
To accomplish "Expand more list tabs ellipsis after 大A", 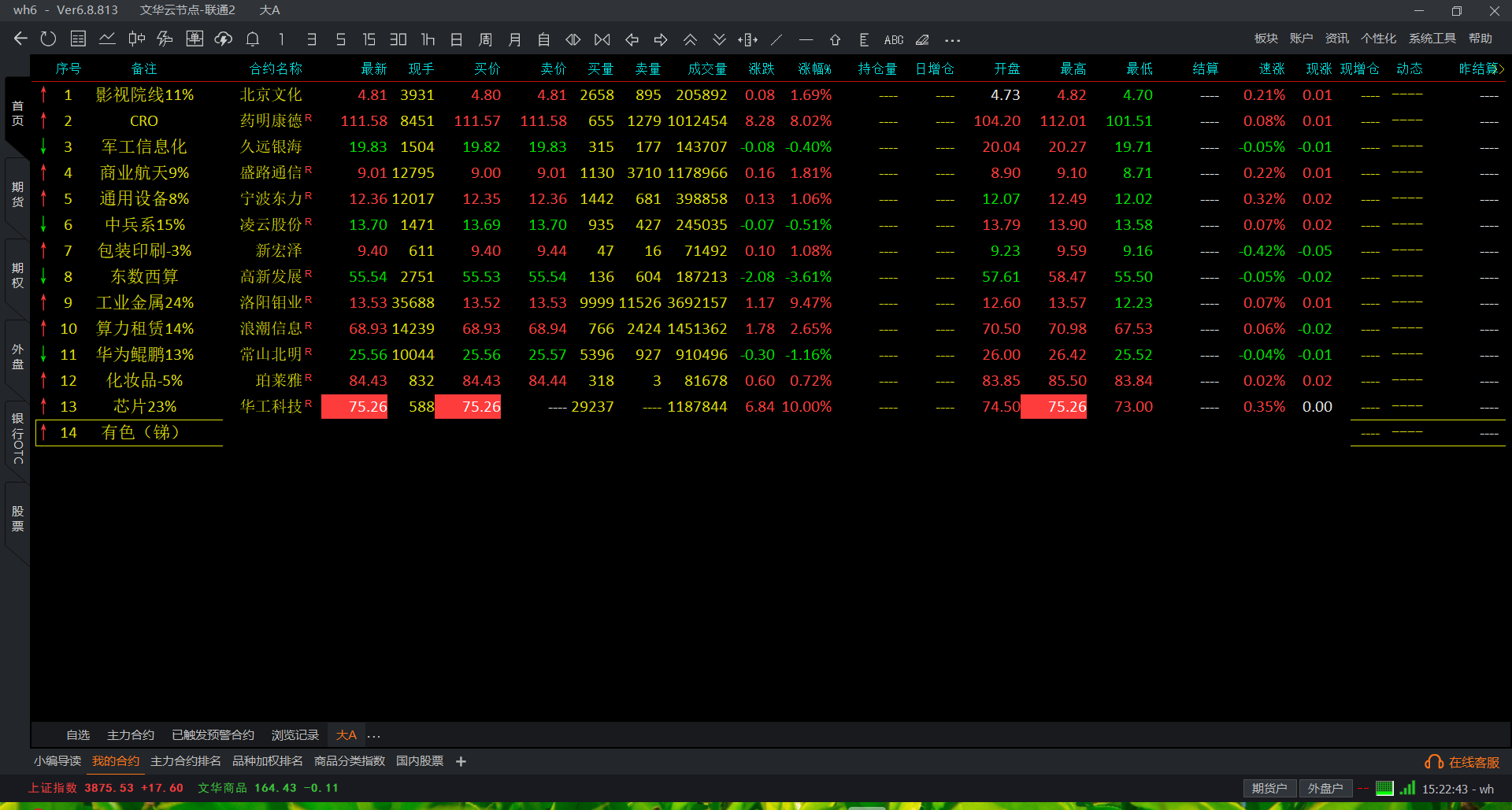I will [x=374, y=737].
